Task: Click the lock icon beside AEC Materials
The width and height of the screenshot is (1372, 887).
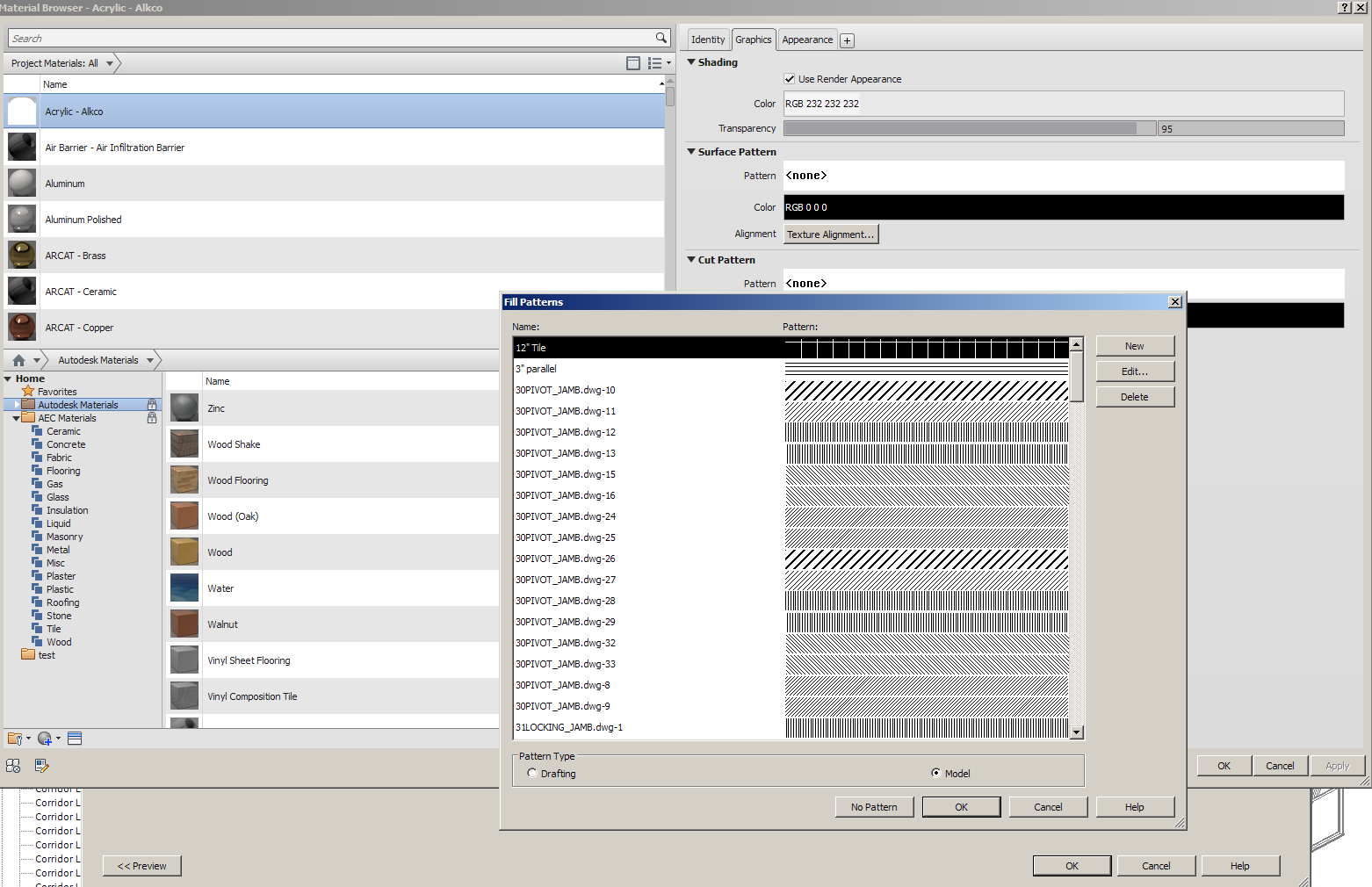Action: tap(152, 418)
